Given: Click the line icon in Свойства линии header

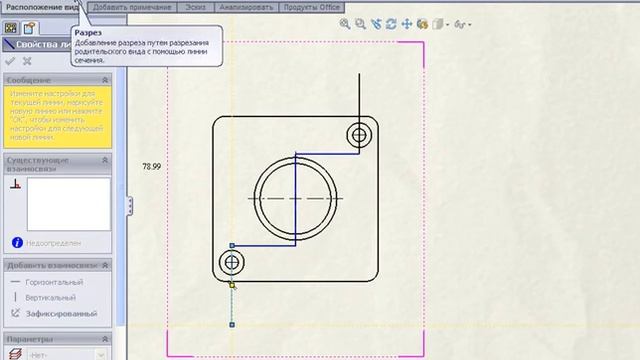Looking at the screenshot, I should click(9, 44).
